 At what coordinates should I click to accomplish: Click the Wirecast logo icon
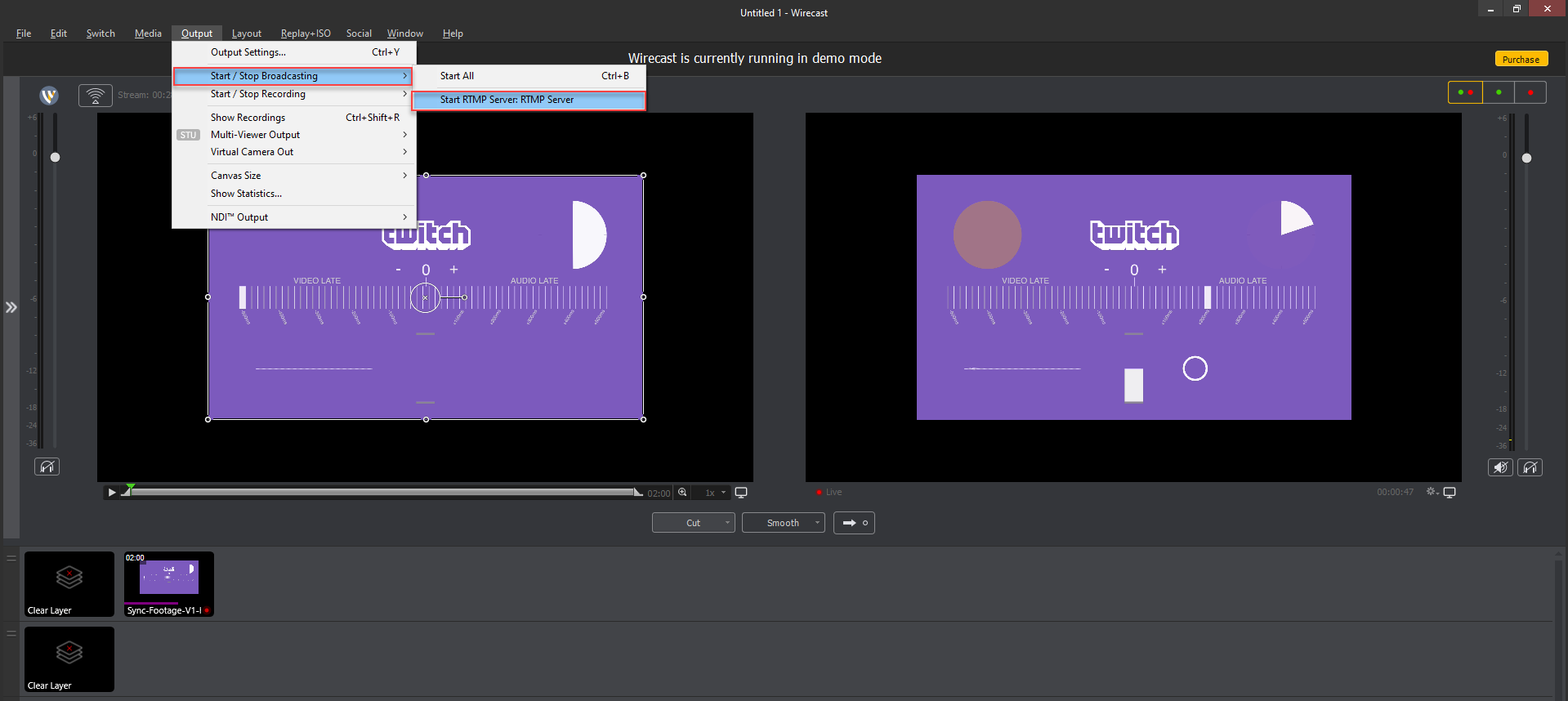tap(49, 96)
